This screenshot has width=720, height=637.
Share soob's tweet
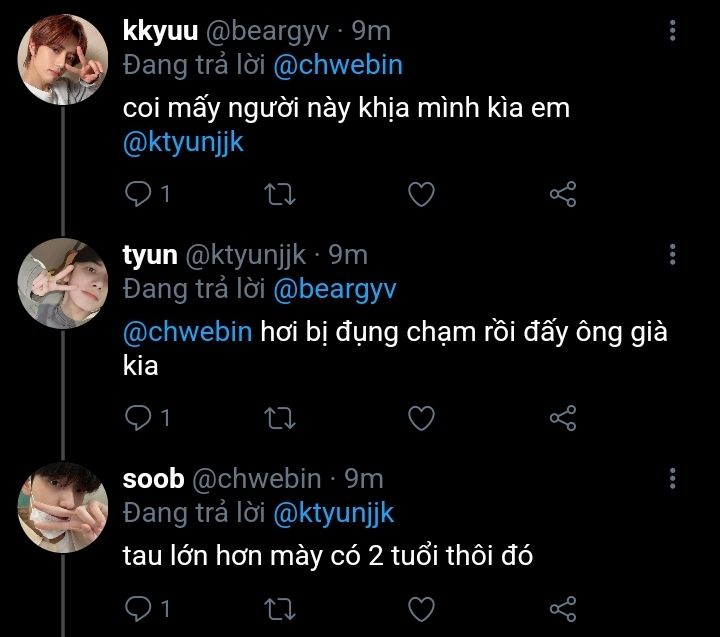[564, 607]
